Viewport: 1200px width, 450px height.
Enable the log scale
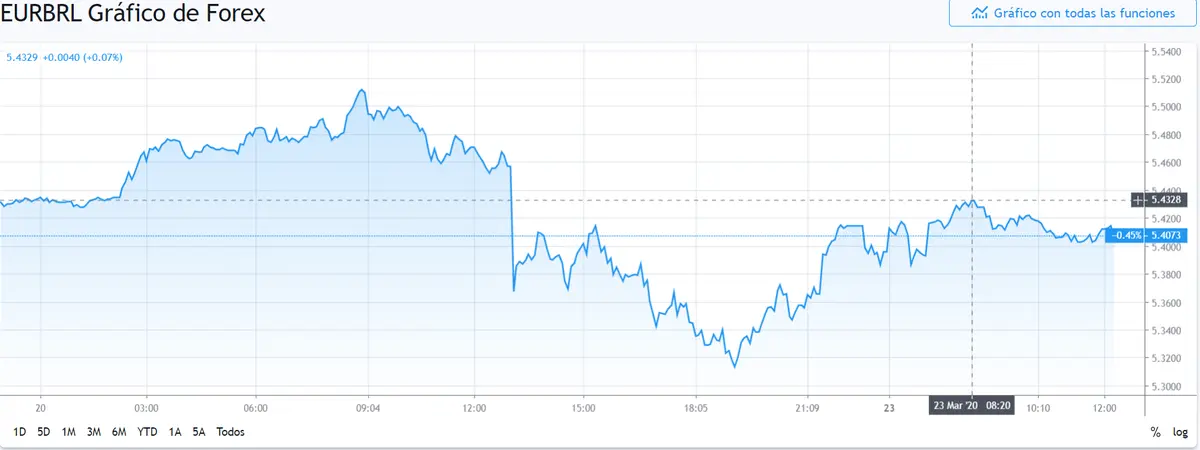coord(1180,432)
